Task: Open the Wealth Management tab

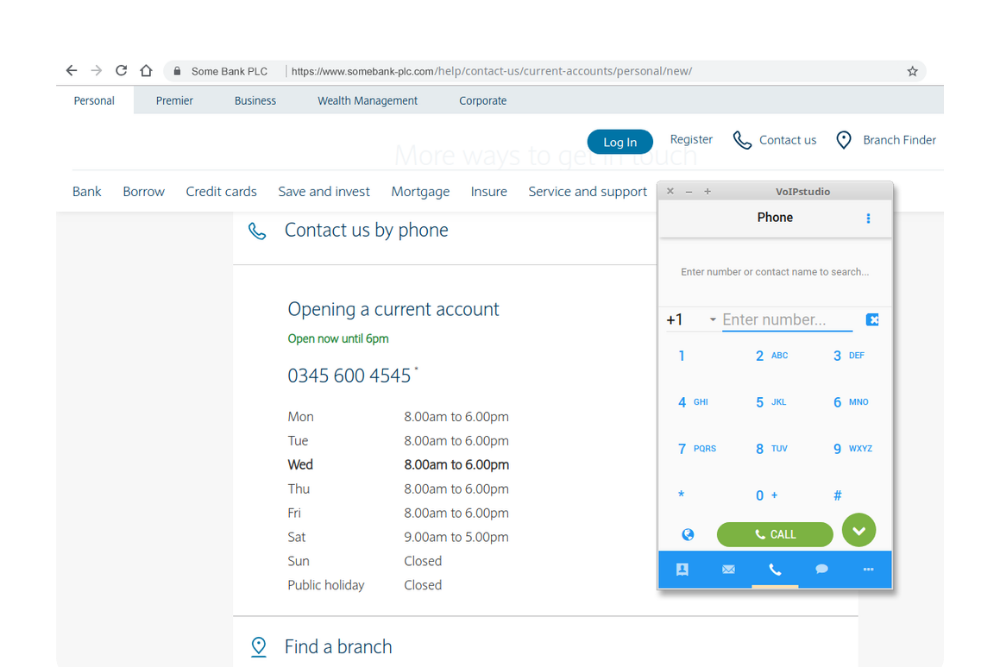Action: [367, 101]
